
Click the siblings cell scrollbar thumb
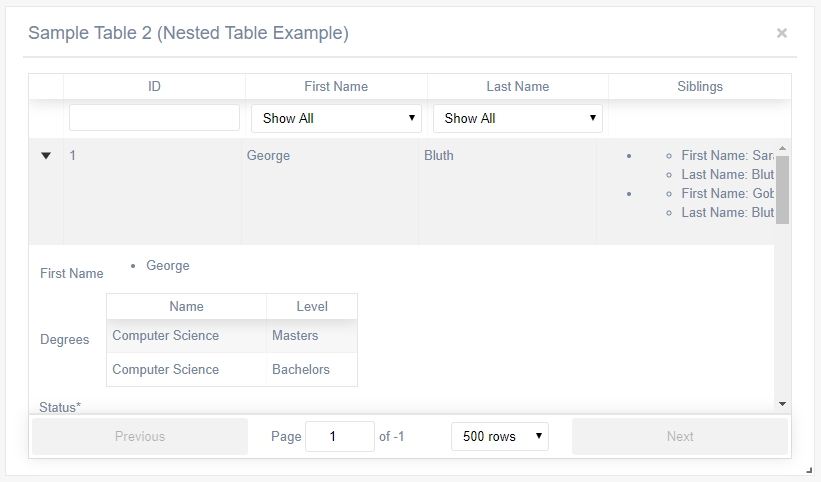coord(783,189)
